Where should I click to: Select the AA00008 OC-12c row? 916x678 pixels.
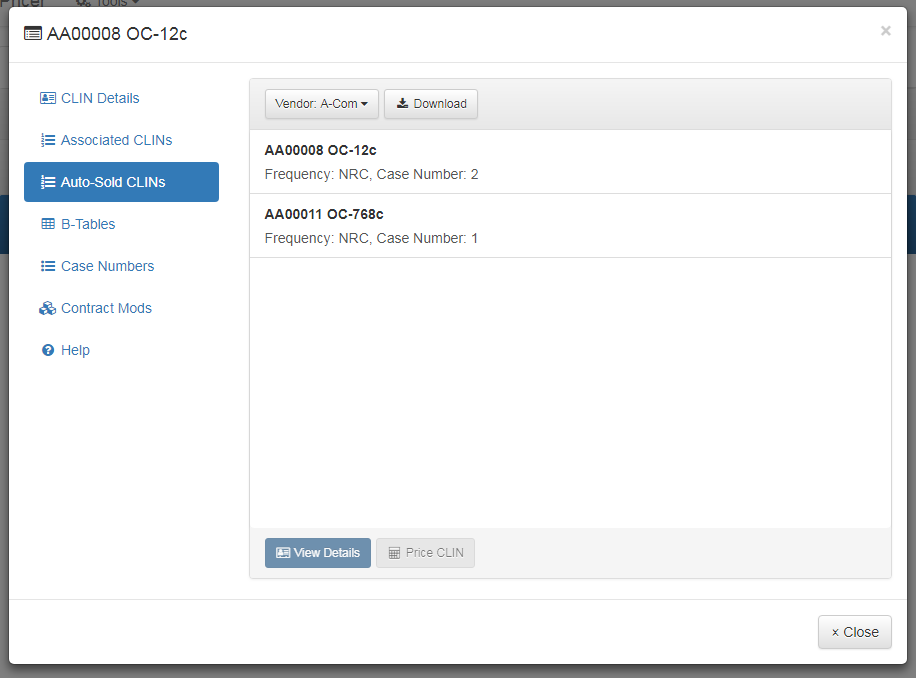[570, 161]
